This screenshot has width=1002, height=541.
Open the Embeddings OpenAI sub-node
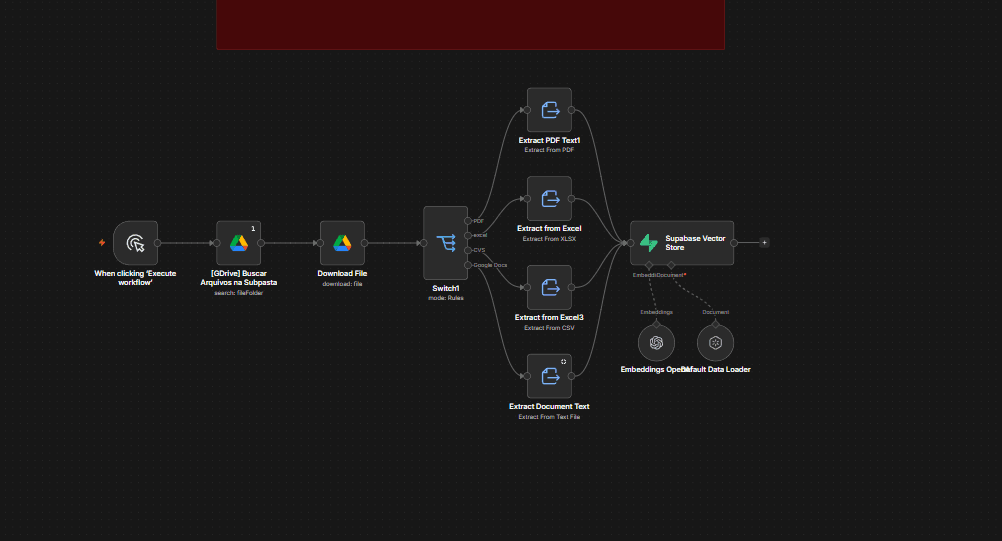[x=656, y=343]
